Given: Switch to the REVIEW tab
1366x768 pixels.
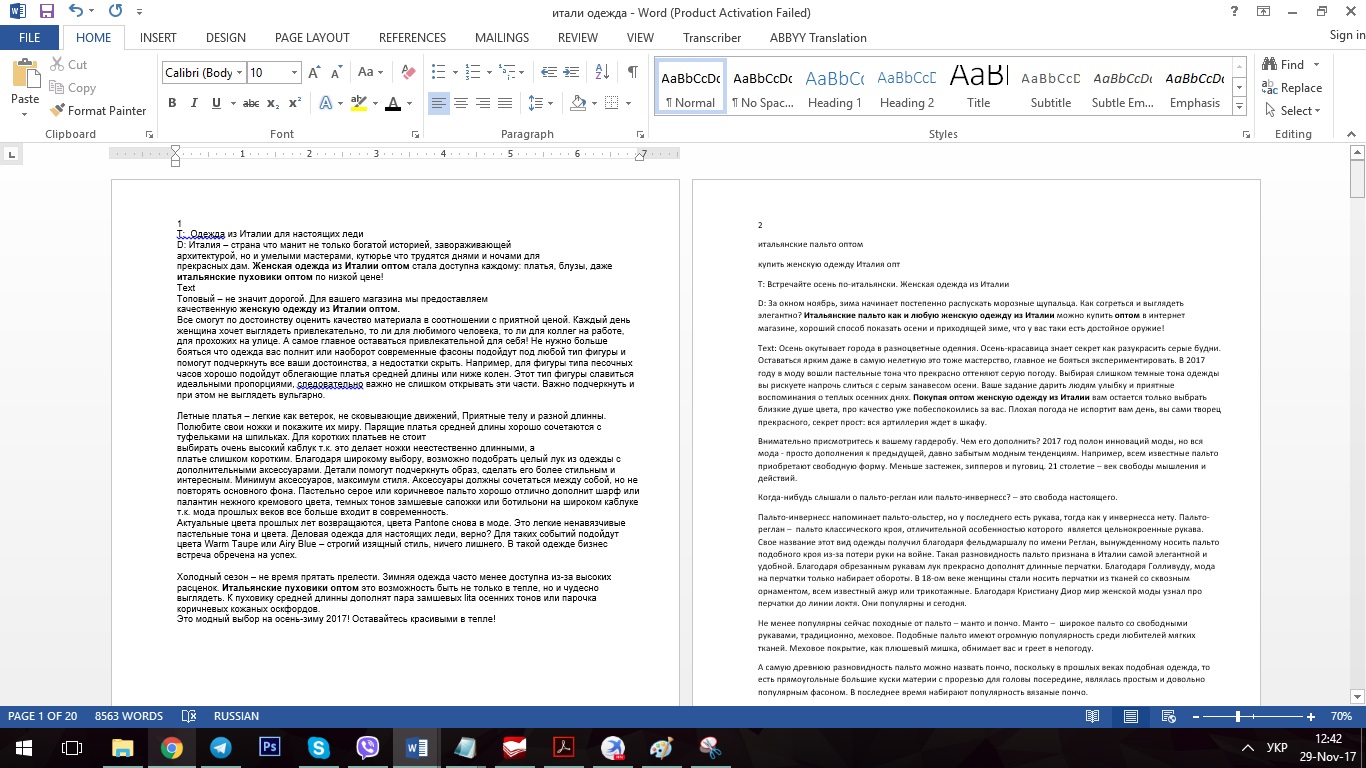Looking at the screenshot, I should coord(578,38).
